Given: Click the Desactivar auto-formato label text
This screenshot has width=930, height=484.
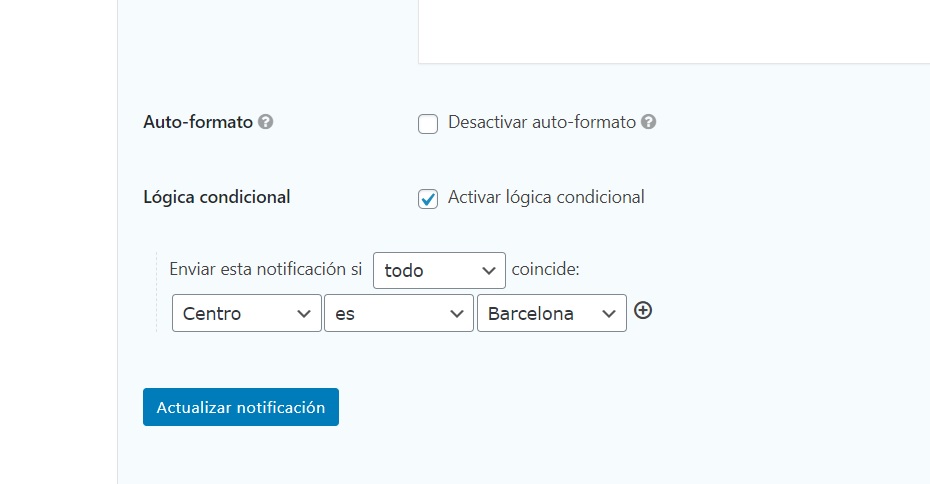Looking at the screenshot, I should click(542, 122).
